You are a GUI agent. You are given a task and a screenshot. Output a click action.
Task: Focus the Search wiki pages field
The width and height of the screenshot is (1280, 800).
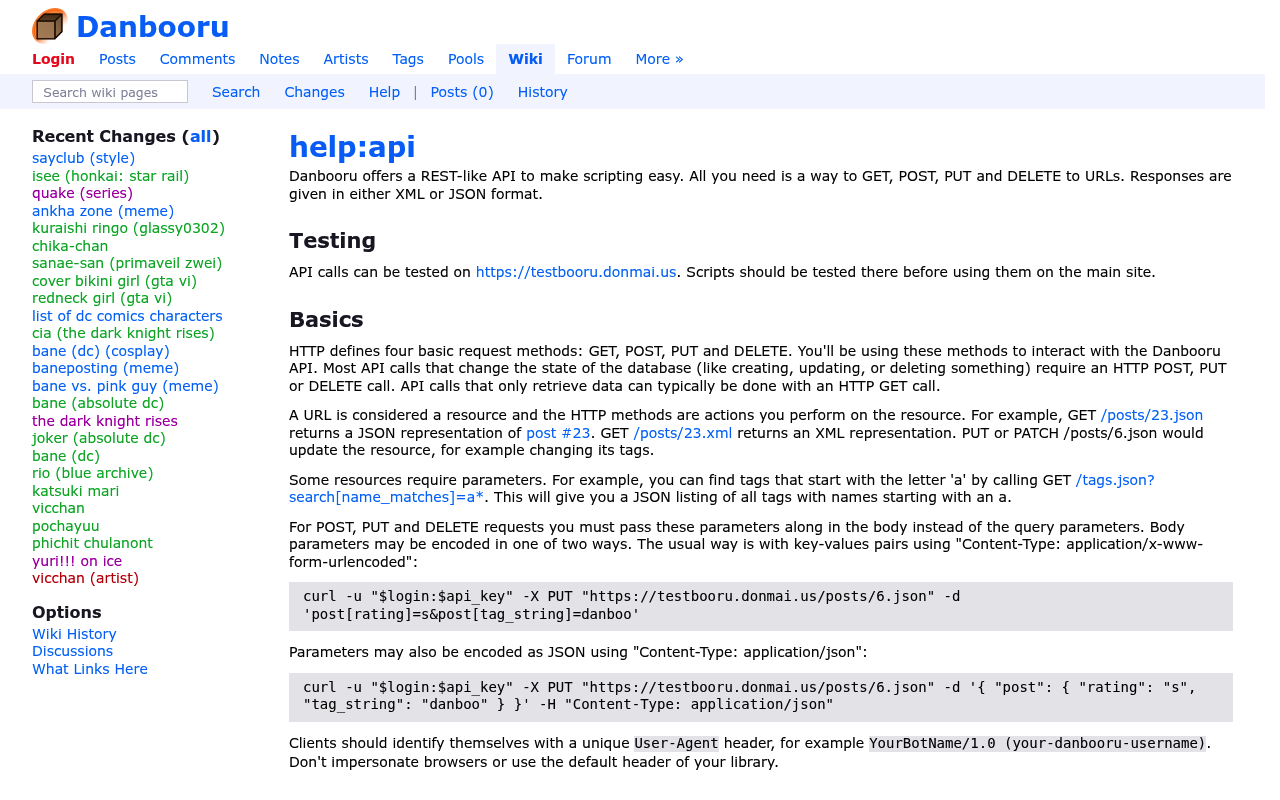110,92
